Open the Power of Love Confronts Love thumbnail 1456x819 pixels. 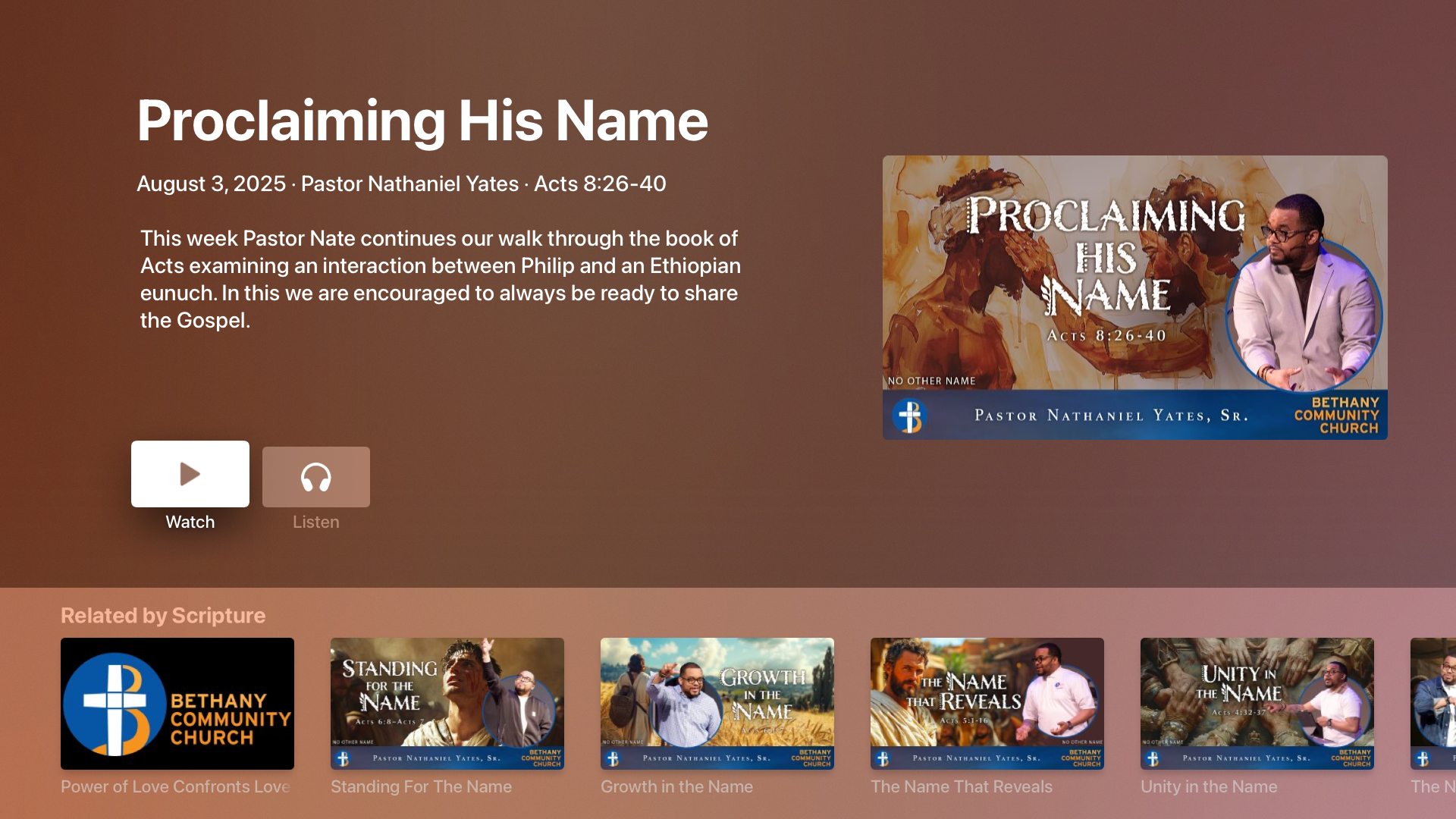pyautogui.click(x=177, y=704)
